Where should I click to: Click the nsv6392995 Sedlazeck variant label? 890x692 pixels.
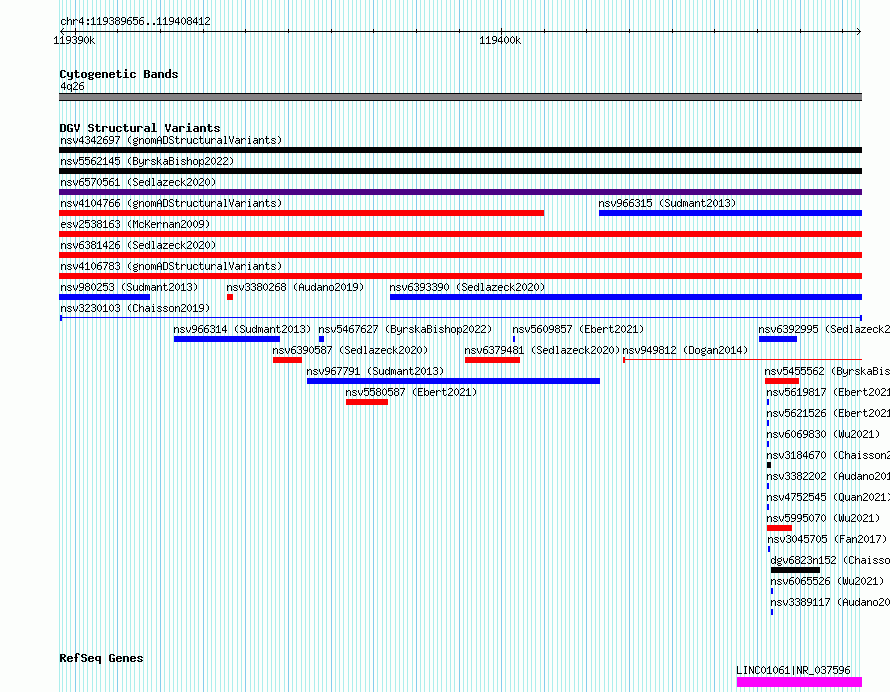[824, 329]
